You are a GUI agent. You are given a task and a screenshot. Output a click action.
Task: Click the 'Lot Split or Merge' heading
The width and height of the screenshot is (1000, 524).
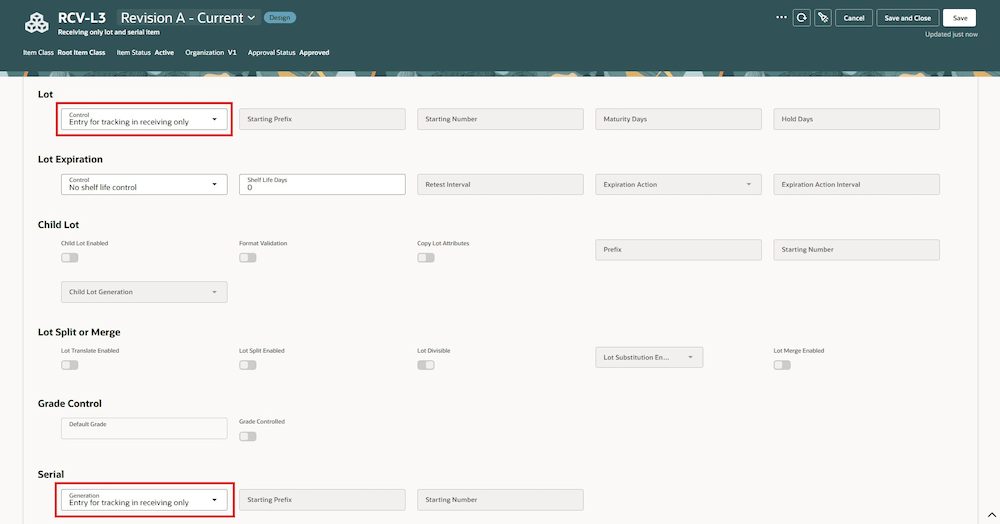[x=79, y=332]
